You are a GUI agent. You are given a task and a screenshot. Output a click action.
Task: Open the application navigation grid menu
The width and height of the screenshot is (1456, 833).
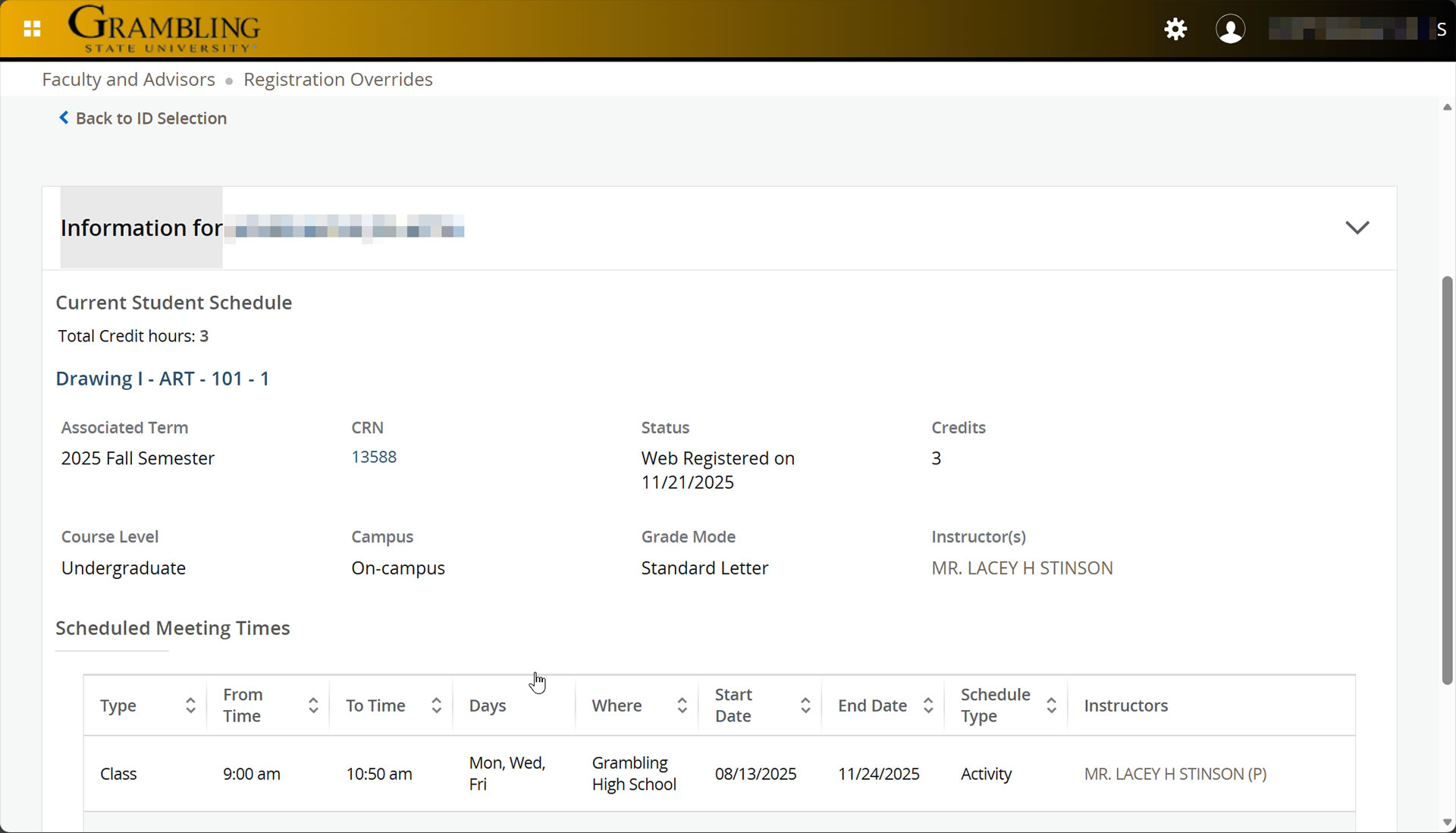pos(32,29)
